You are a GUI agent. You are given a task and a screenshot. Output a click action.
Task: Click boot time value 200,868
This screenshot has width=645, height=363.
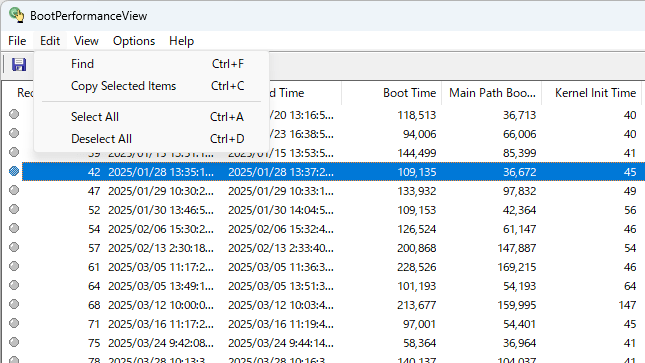click(416, 248)
